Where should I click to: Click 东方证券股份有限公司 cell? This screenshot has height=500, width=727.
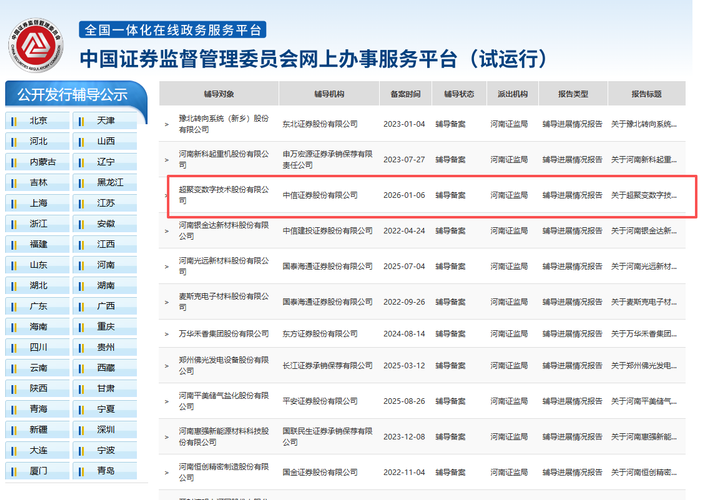[320, 333]
